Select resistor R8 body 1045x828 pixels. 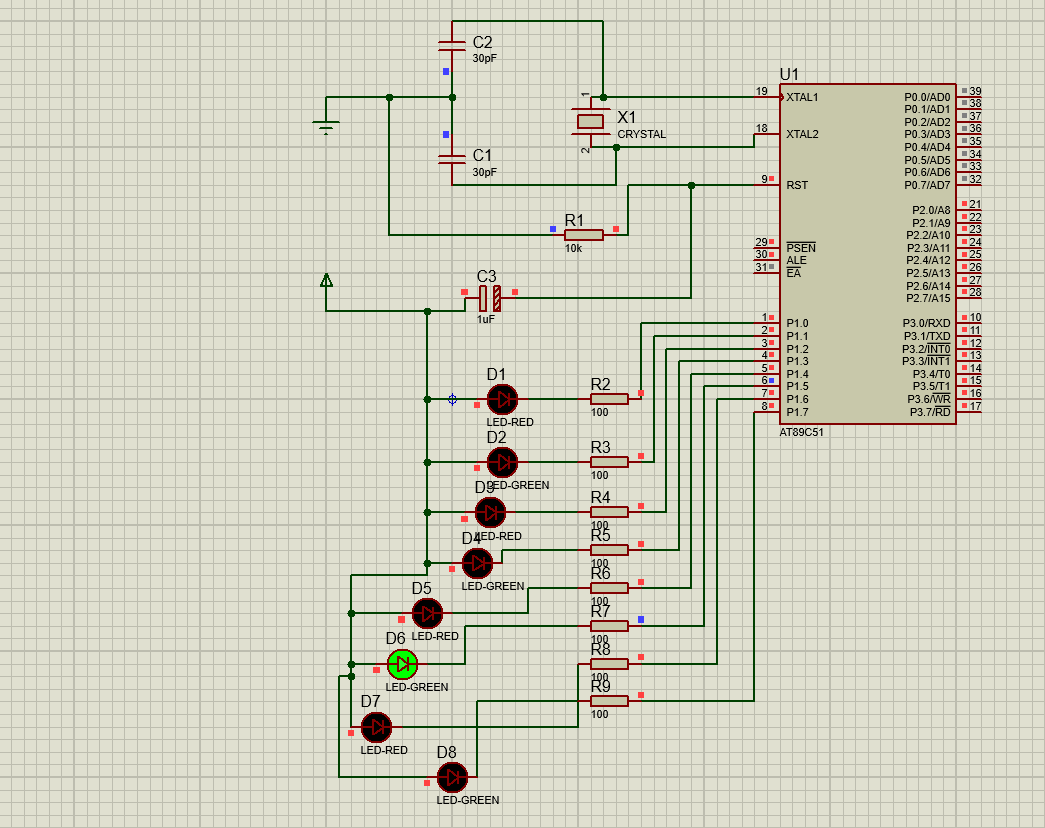point(609,664)
